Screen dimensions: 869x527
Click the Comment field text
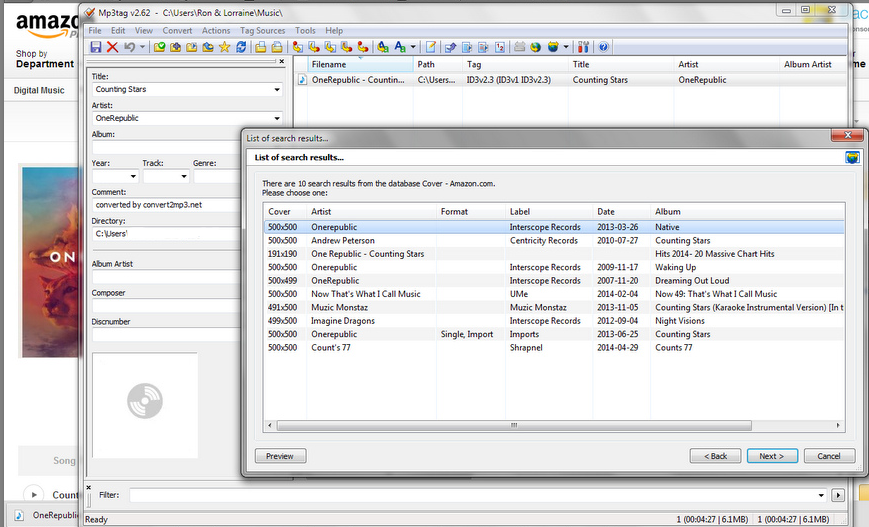coord(149,205)
